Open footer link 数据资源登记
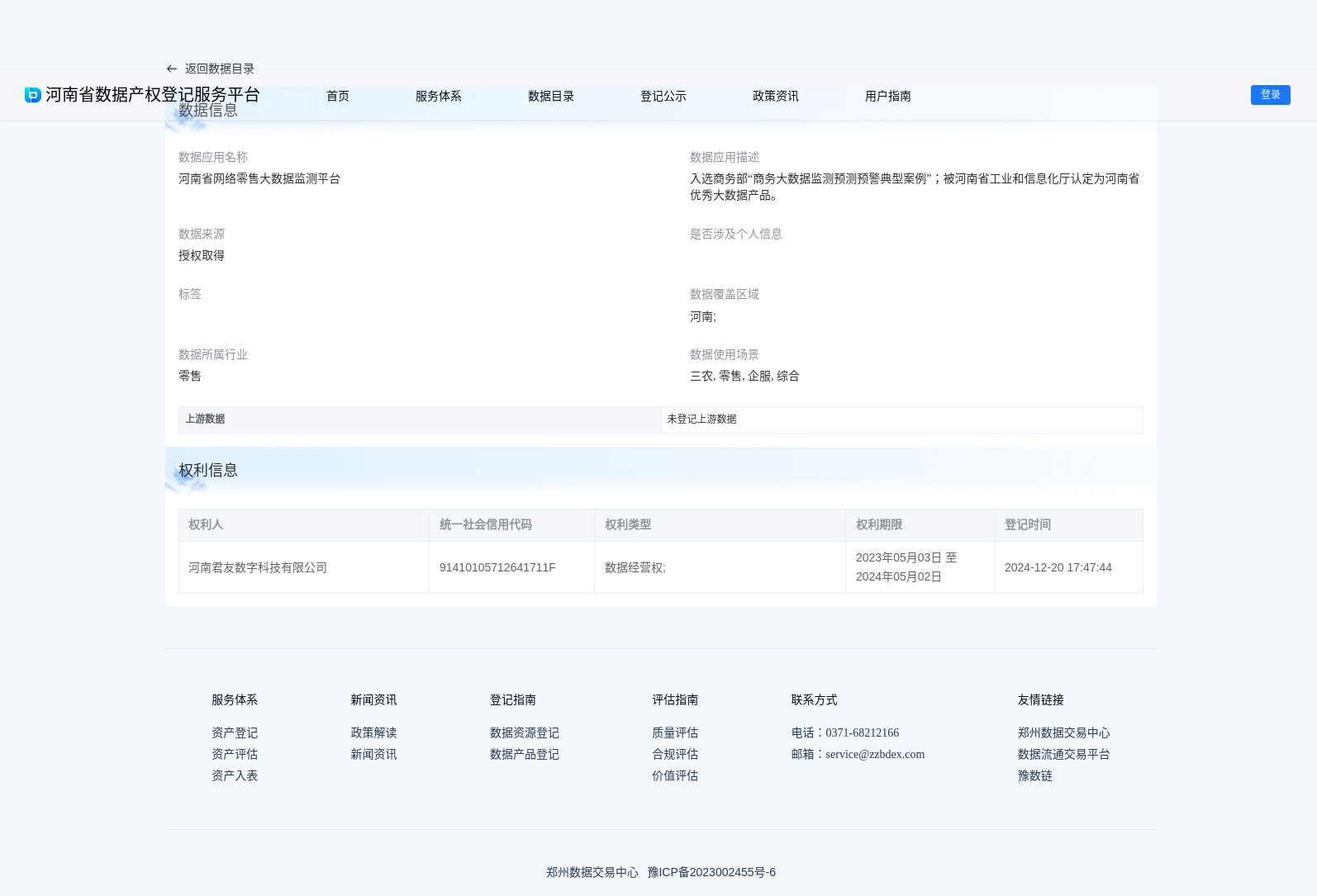 click(x=525, y=732)
